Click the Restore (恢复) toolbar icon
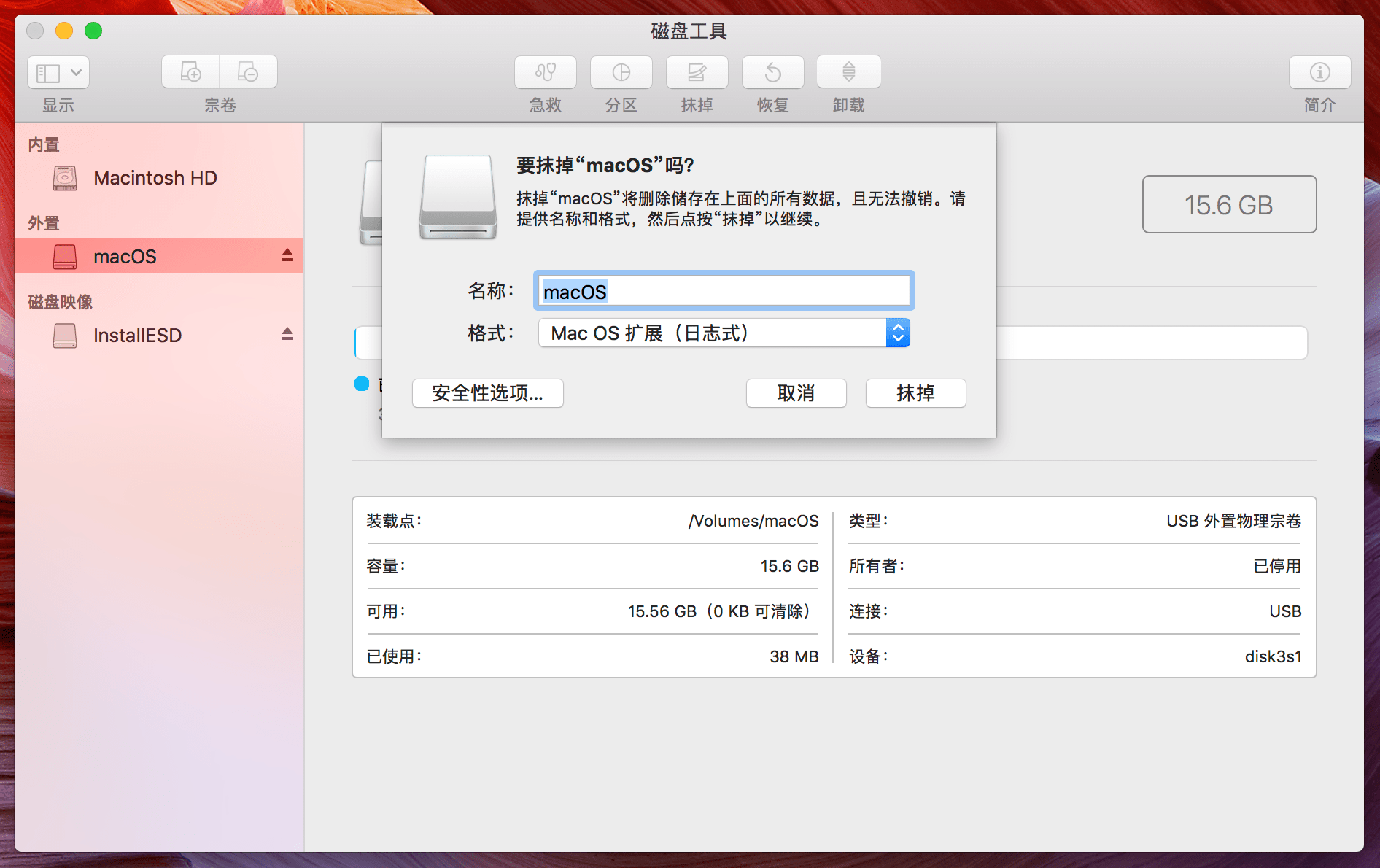Screen dimensions: 1380x868 (772, 72)
